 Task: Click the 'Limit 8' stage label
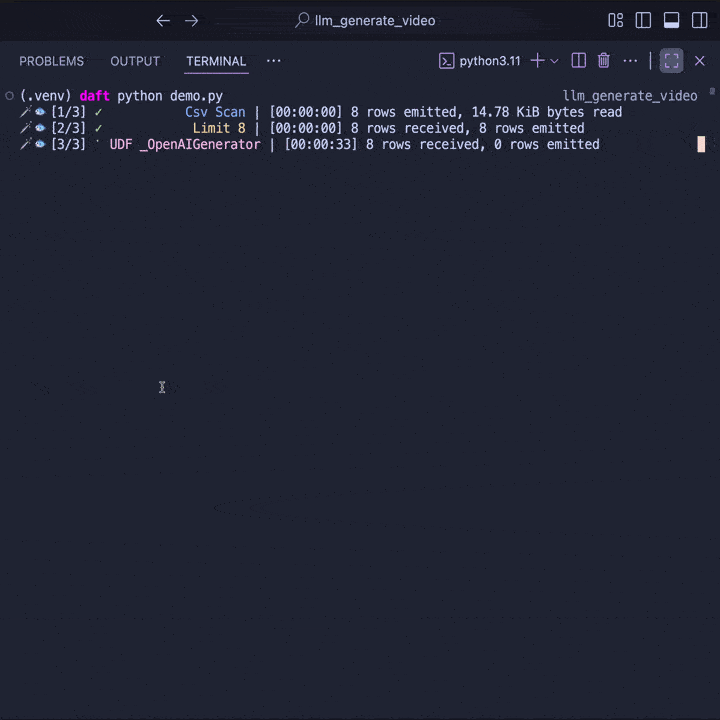(x=219, y=128)
